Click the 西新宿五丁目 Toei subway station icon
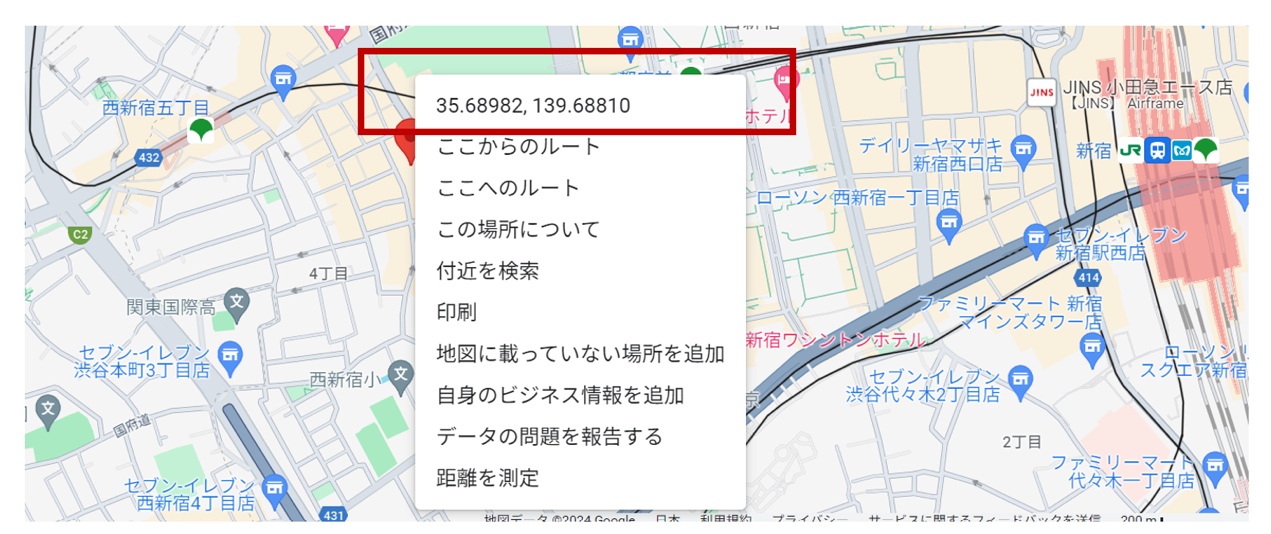The height and width of the screenshot is (534, 1271). coord(200,130)
